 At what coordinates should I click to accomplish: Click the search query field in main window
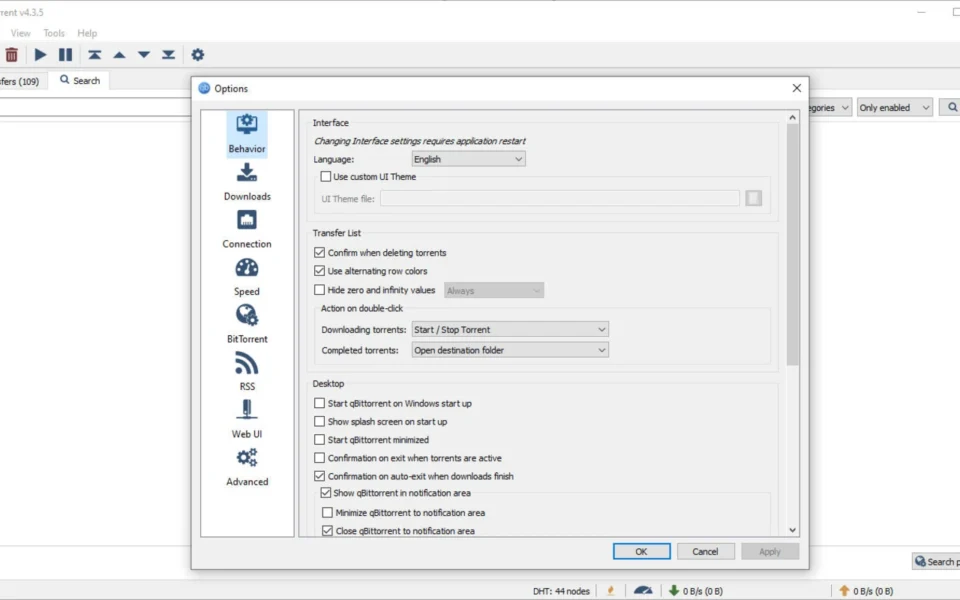coord(96,107)
